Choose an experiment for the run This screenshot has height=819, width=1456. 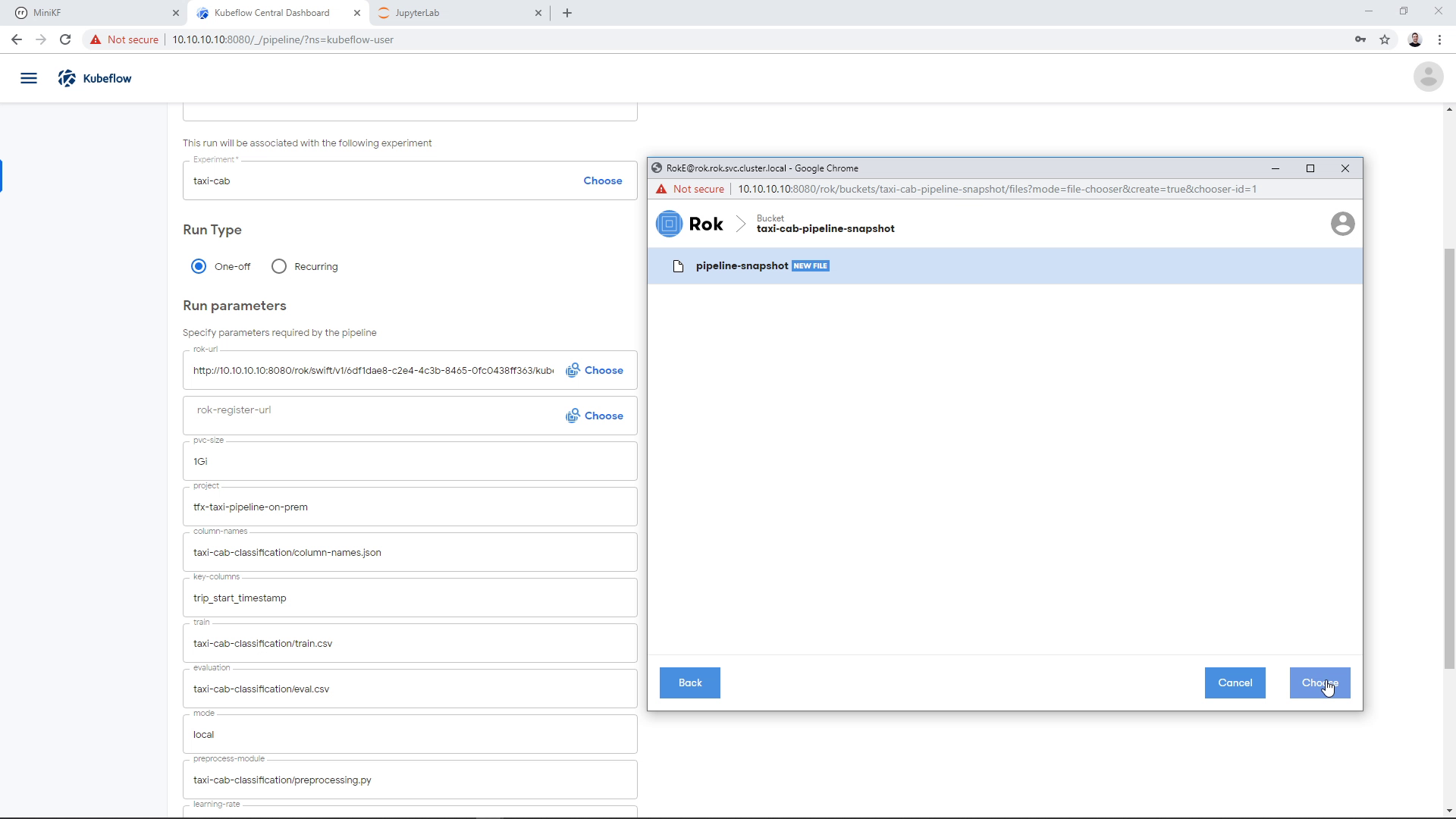click(x=603, y=180)
